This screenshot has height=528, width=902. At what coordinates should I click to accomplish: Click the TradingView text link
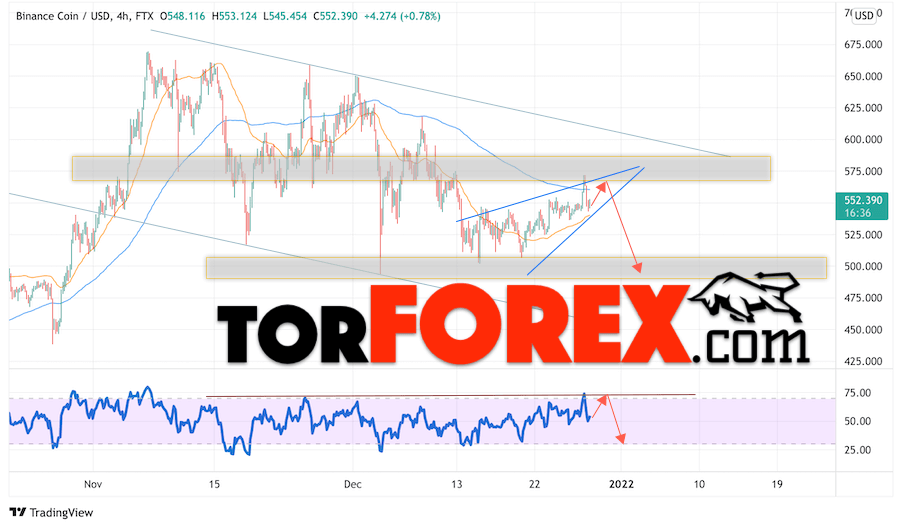point(61,512)
